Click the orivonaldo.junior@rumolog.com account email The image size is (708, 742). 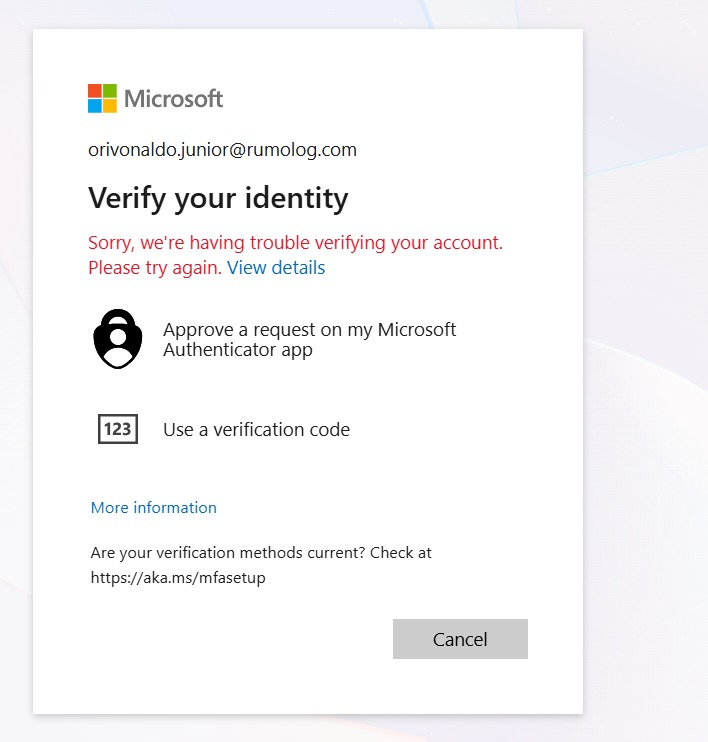(222, 150)
